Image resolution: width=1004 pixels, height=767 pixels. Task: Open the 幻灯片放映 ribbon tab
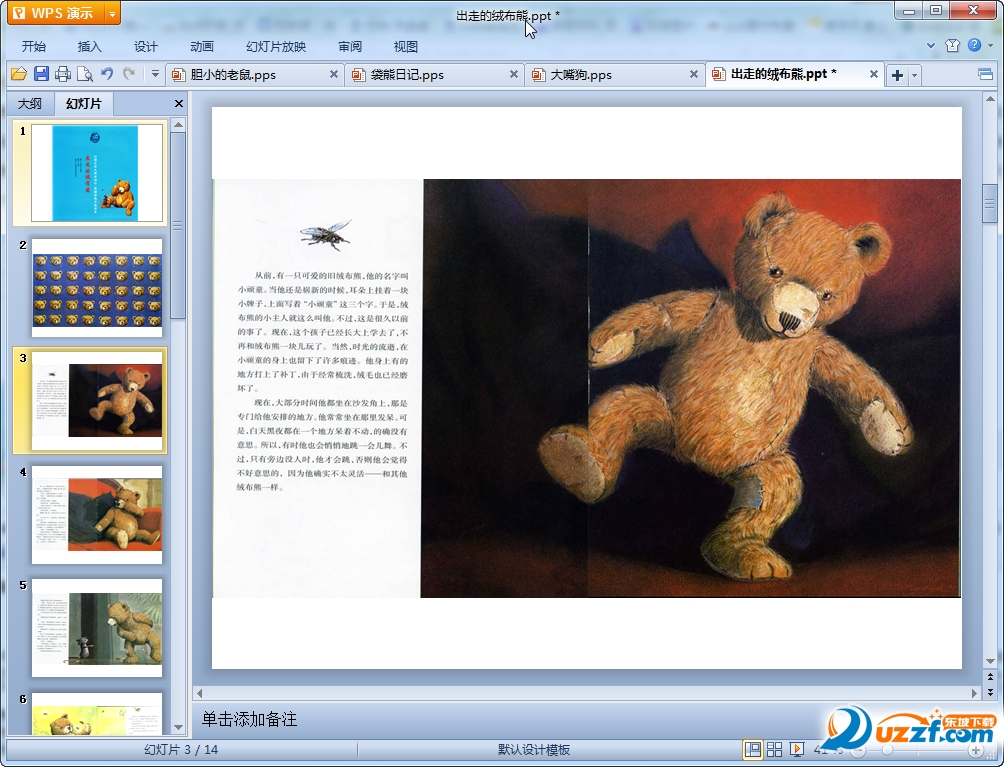pos(276,46)
